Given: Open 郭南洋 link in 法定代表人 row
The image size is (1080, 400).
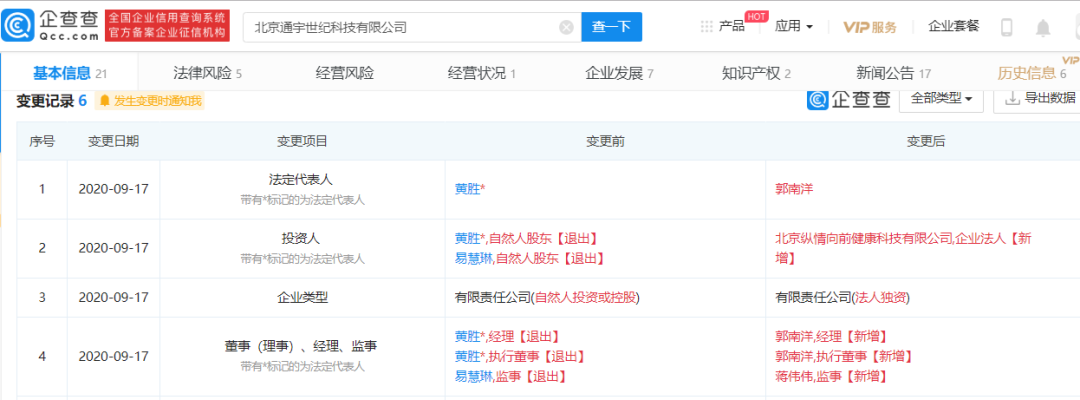Looking at the screenshot, I should [x=794, y=188].
